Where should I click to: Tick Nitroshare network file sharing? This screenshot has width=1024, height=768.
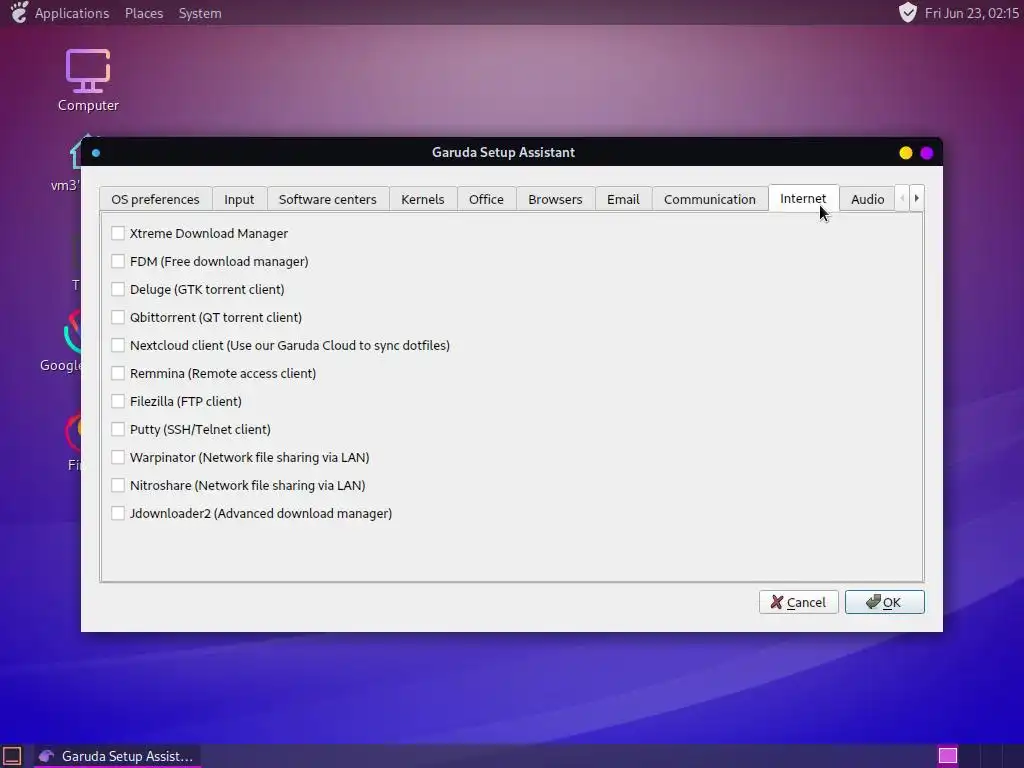(x=118, y=485)
